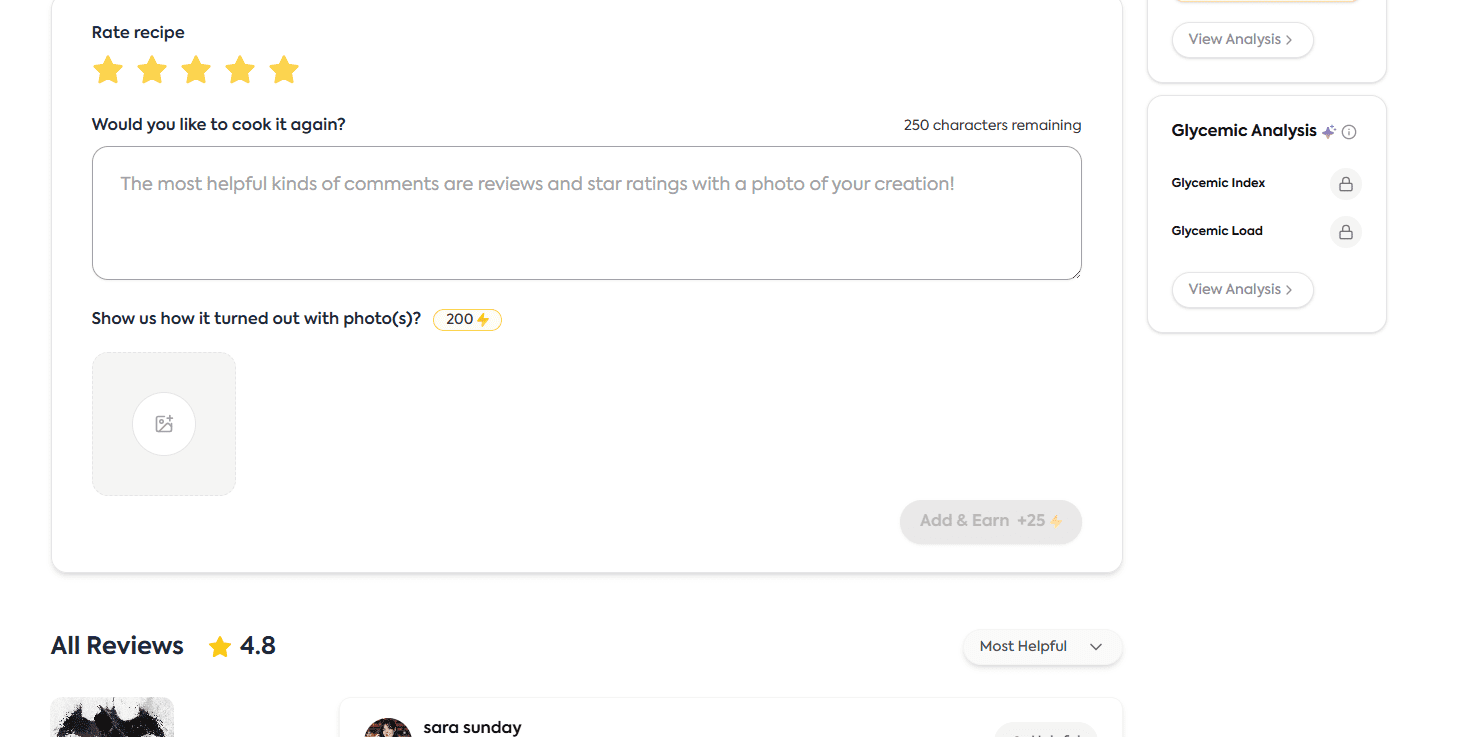The height and width of the screenshot is (737, 1463).
Task: Click the Glycemic Index lock icon
Action: coord(1346,184)
